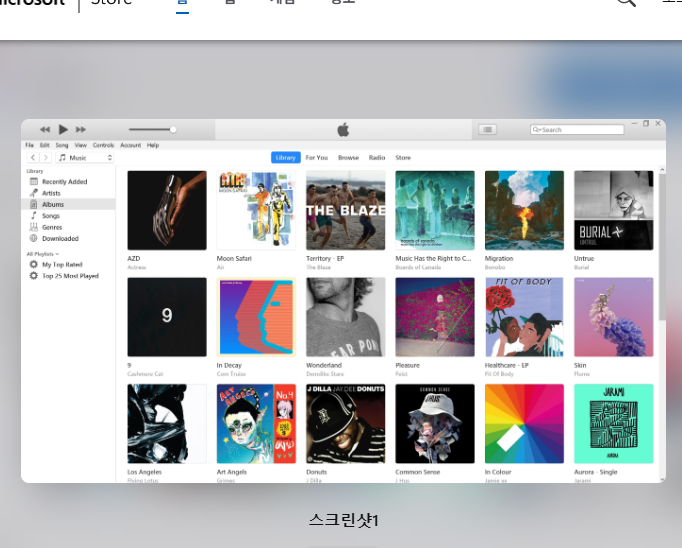Screen dimensions: 682x548
Task: Go forward with the right chevron button
Action: click(46, 157)
